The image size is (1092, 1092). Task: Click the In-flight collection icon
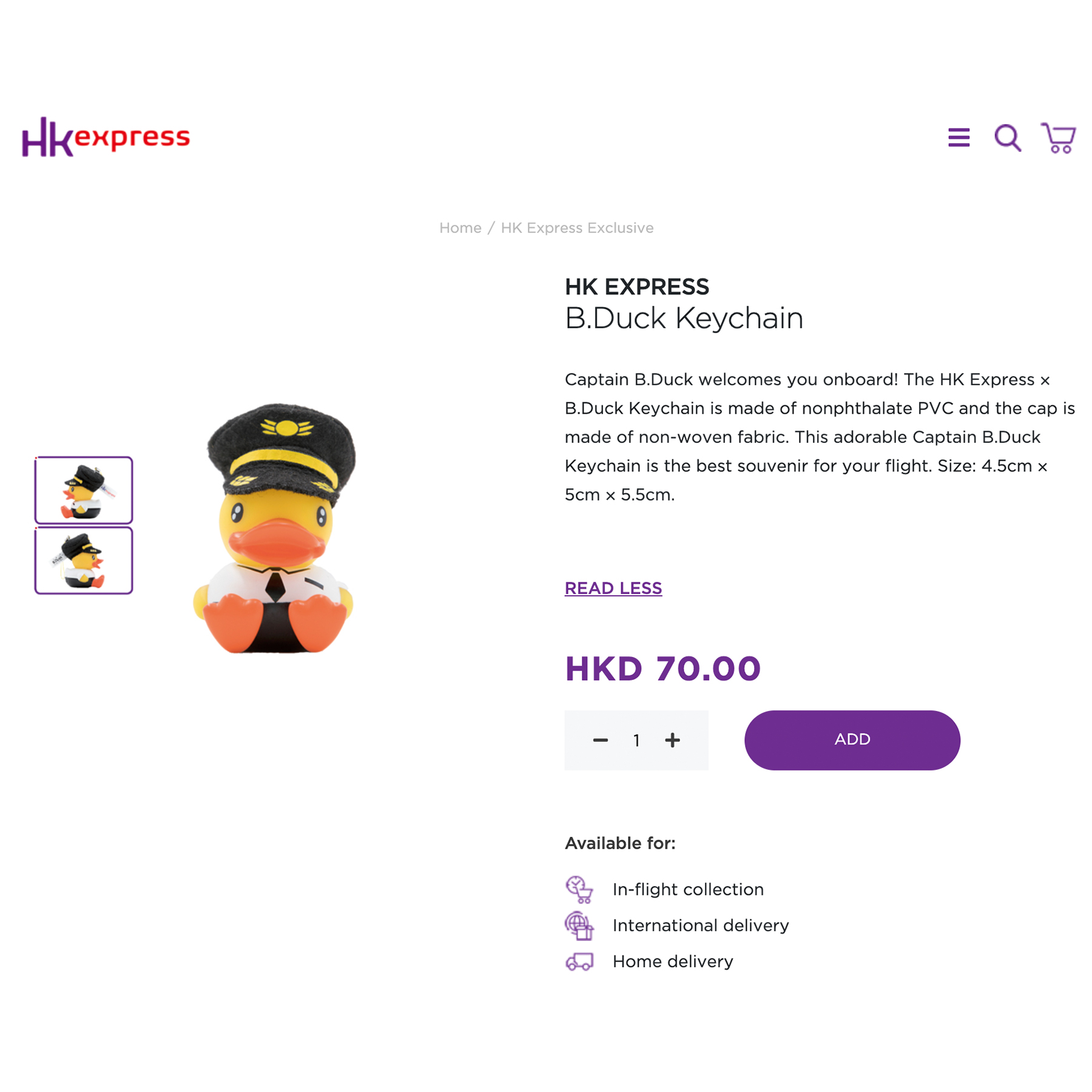pos(579,889)
